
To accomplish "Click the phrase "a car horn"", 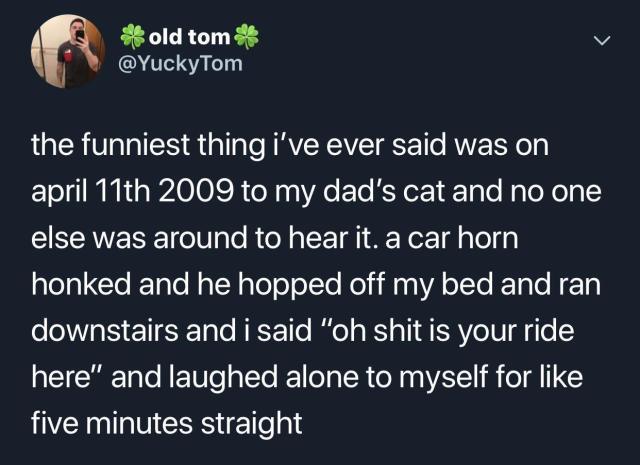I will pos(451,238).
